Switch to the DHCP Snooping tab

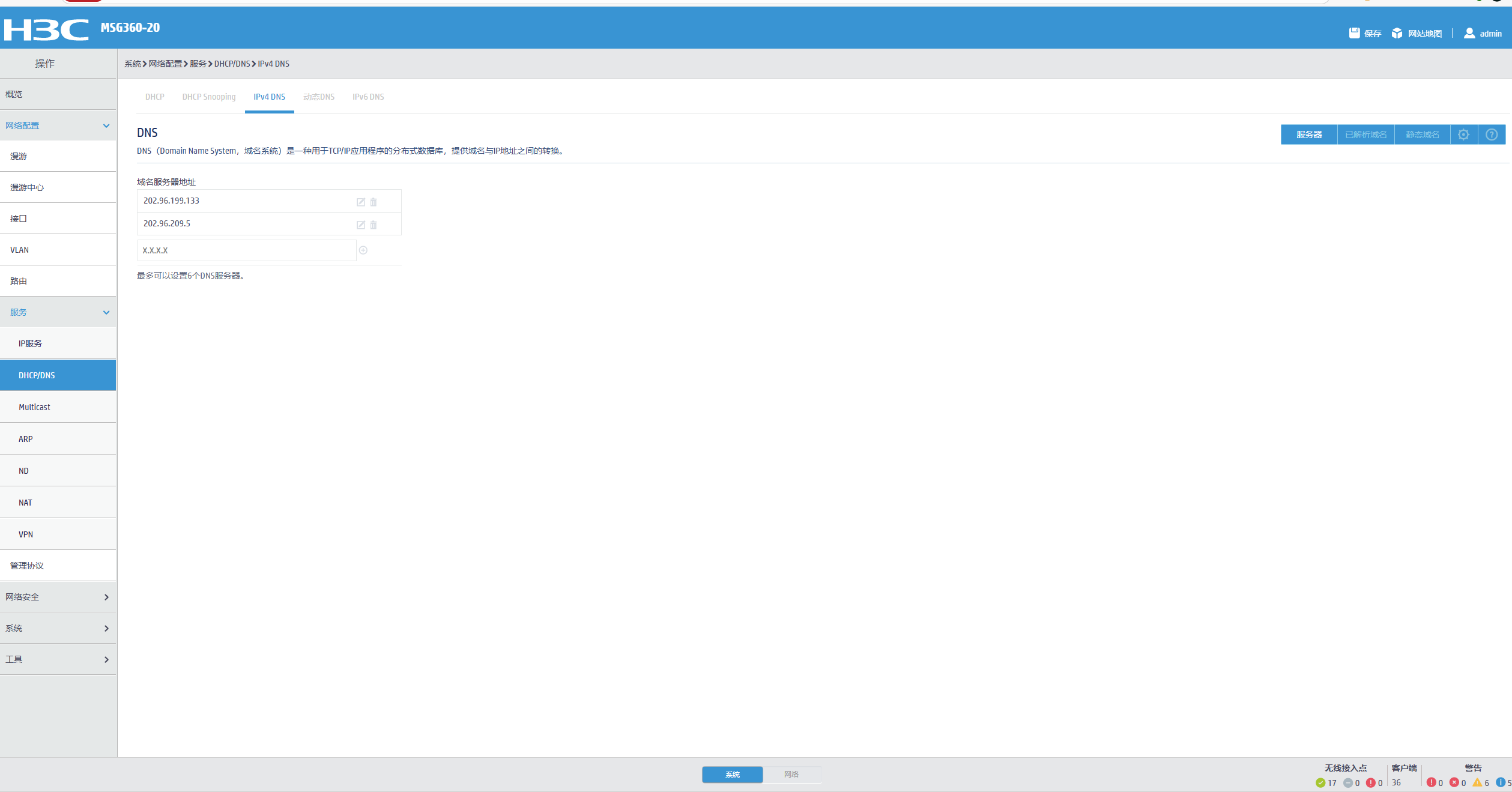coord(209,97)
